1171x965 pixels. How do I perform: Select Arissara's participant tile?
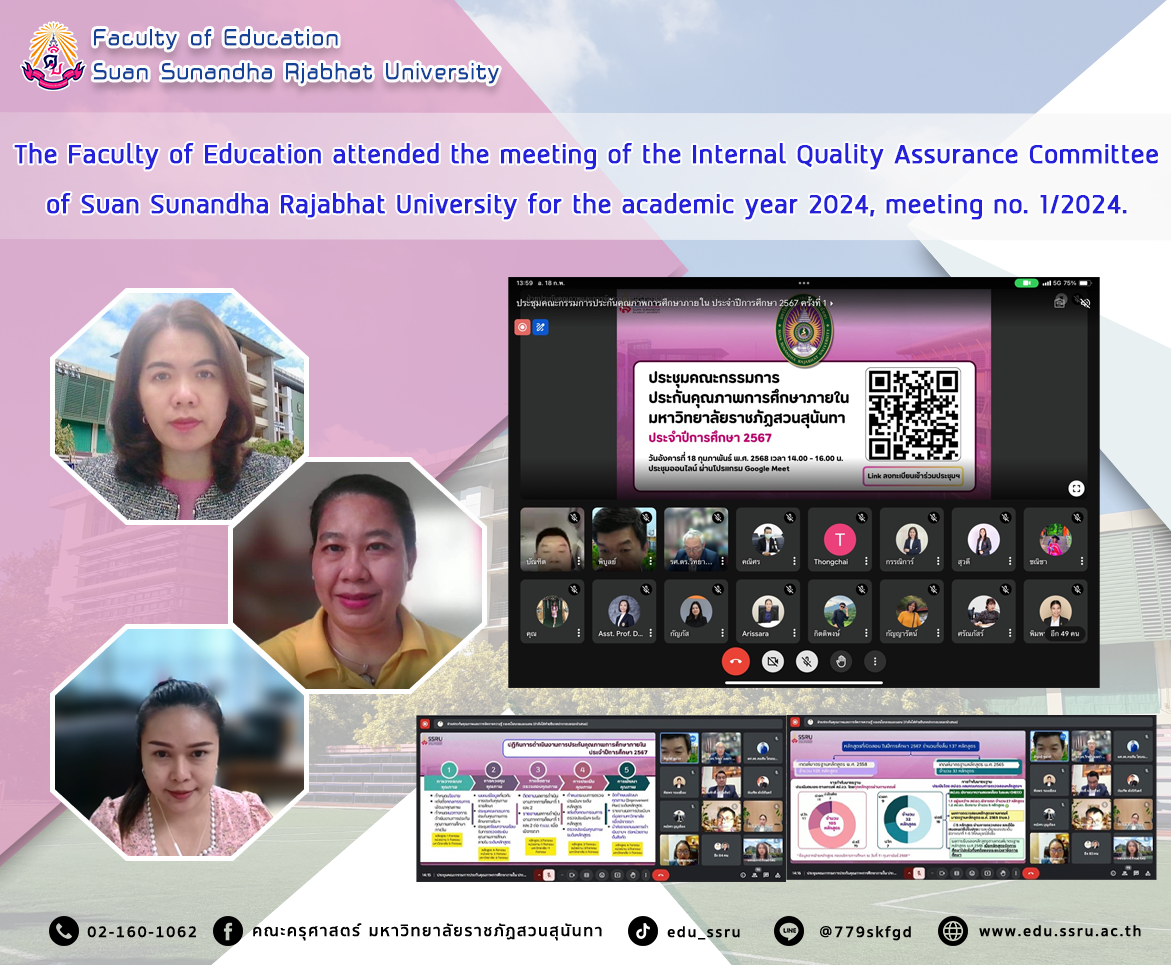pos(768,611)
